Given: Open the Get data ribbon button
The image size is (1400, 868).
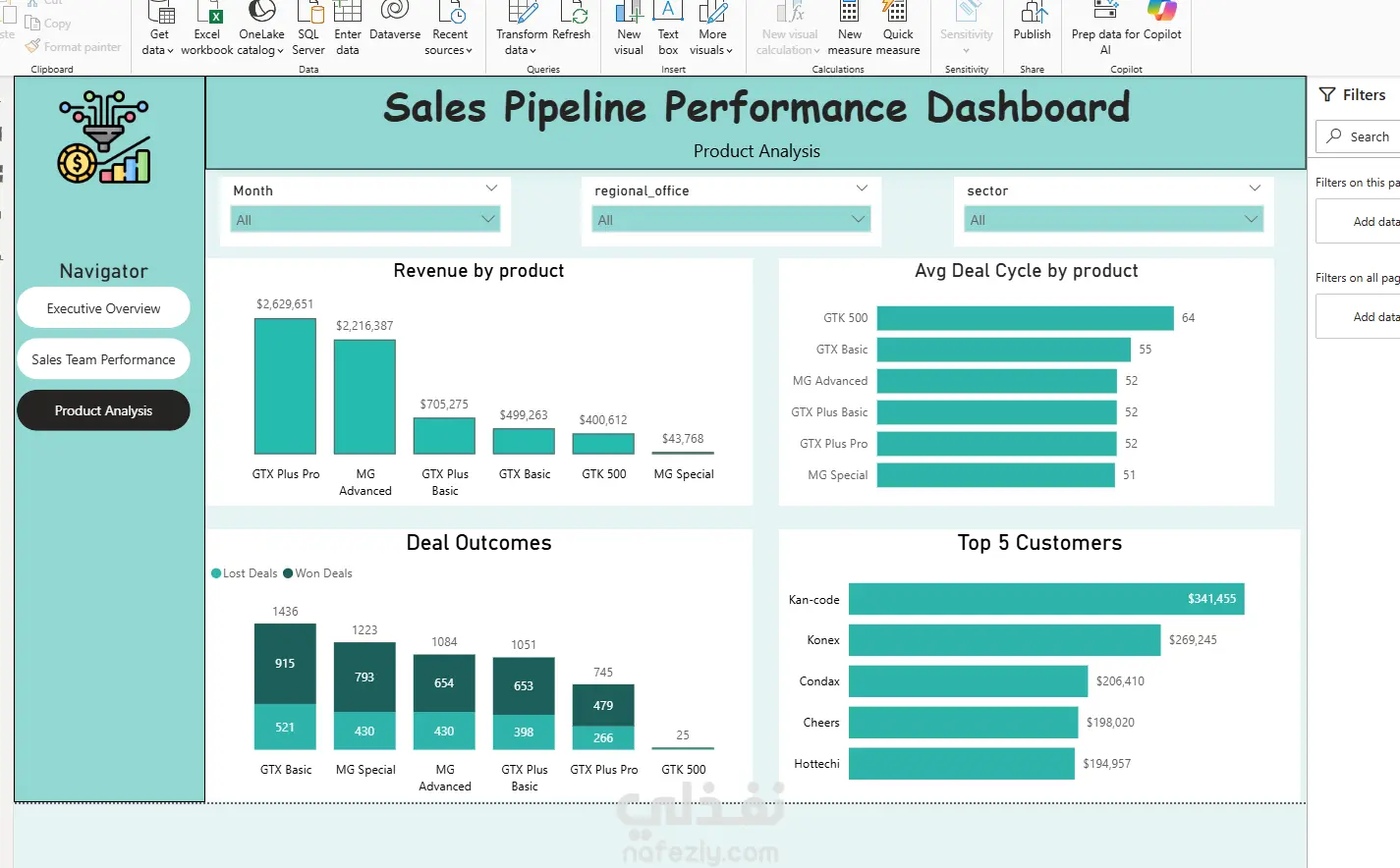Looking at the screenshot, I should (158, 28).
